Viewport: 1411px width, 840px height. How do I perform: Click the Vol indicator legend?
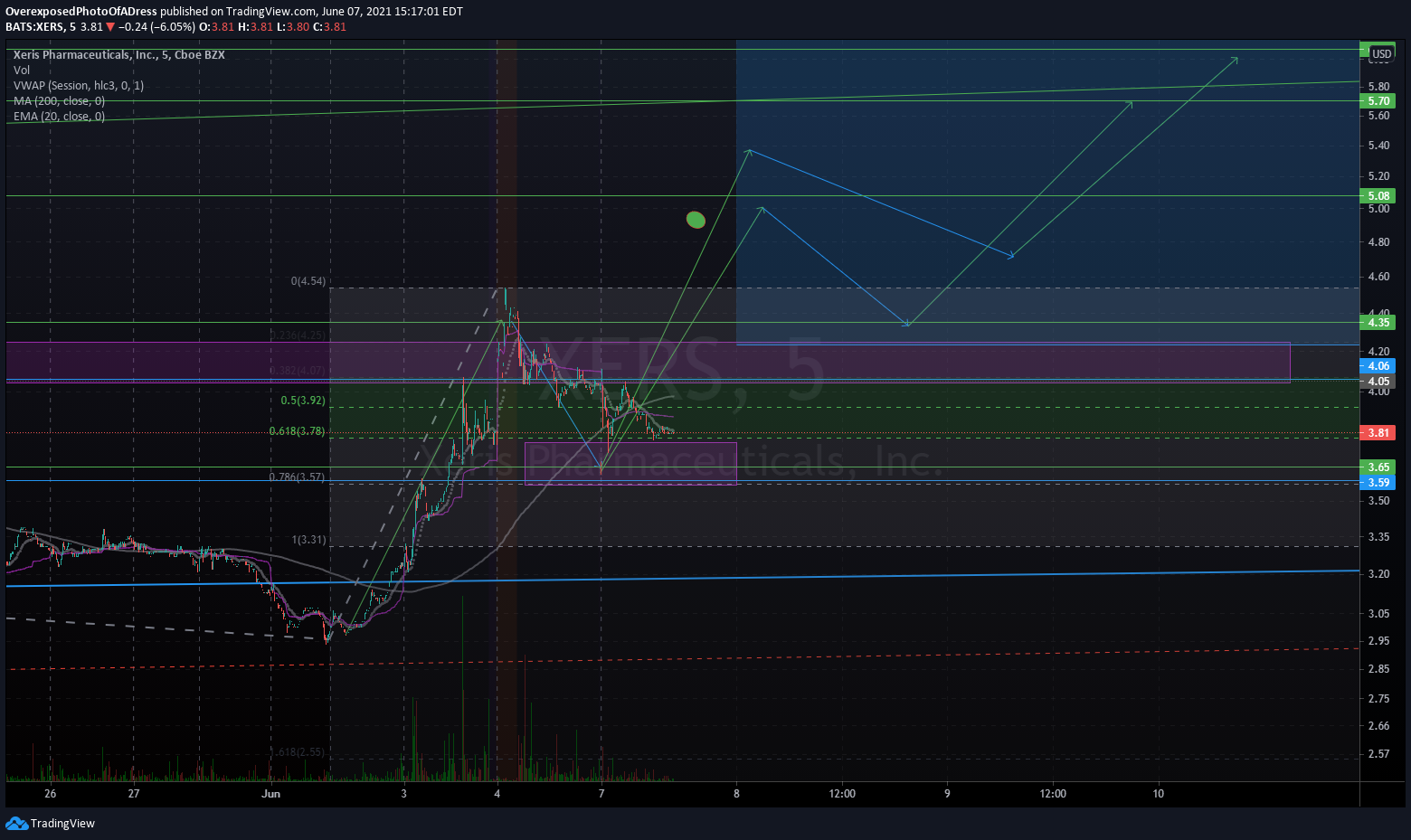coord(22,70)
